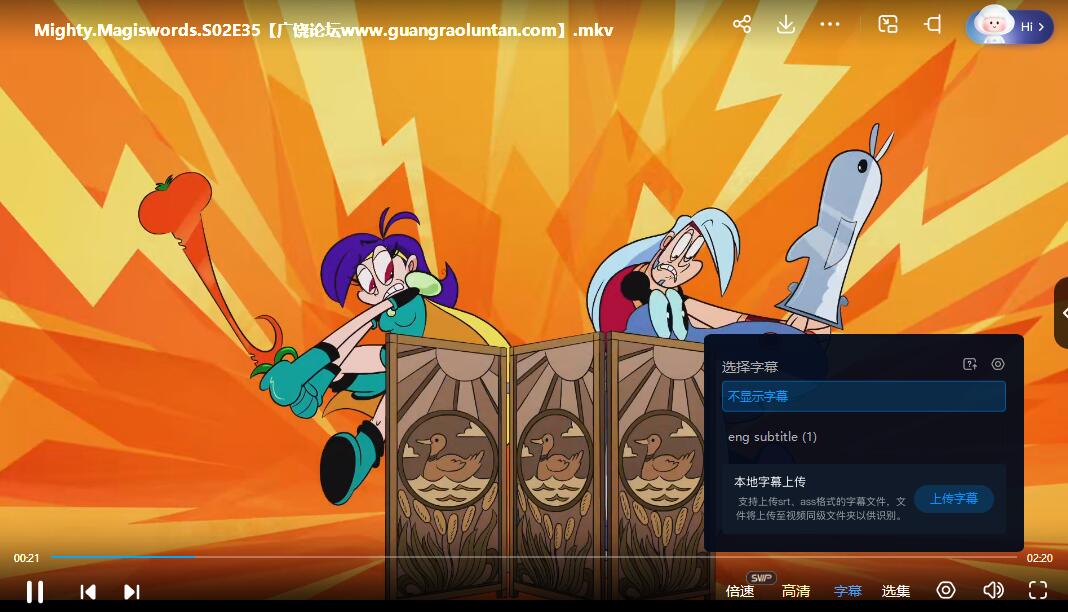
Task: Select eng subtitle (1) track
Action: (x=864, y=436)
